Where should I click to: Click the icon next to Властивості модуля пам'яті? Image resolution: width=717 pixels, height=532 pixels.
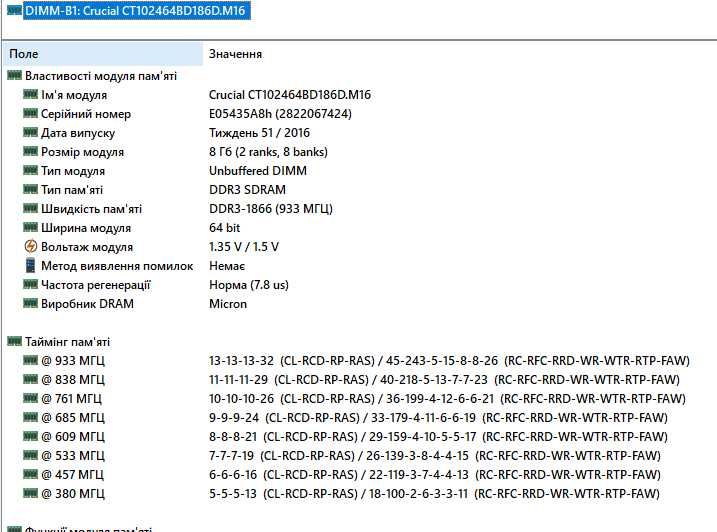pos(15,75)
